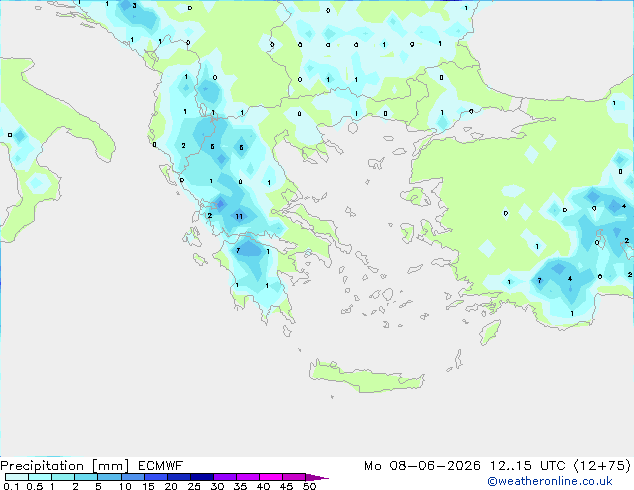634x490 pixels.
Task: Click the '12..15 UTC' time text
Action: [x=527, y=466]
